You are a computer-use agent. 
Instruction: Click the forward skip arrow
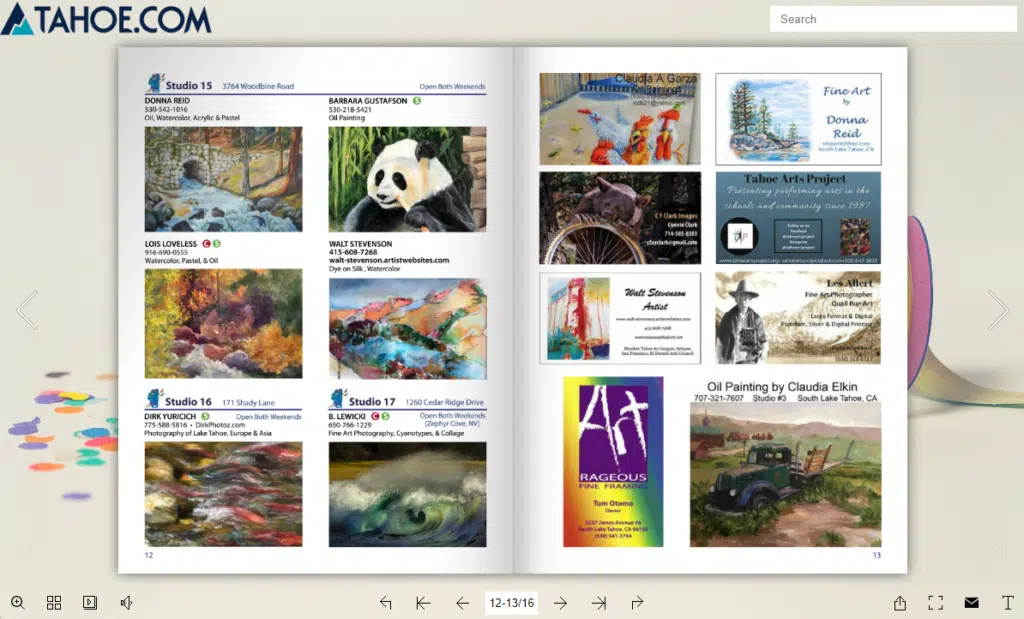point(637,602)
